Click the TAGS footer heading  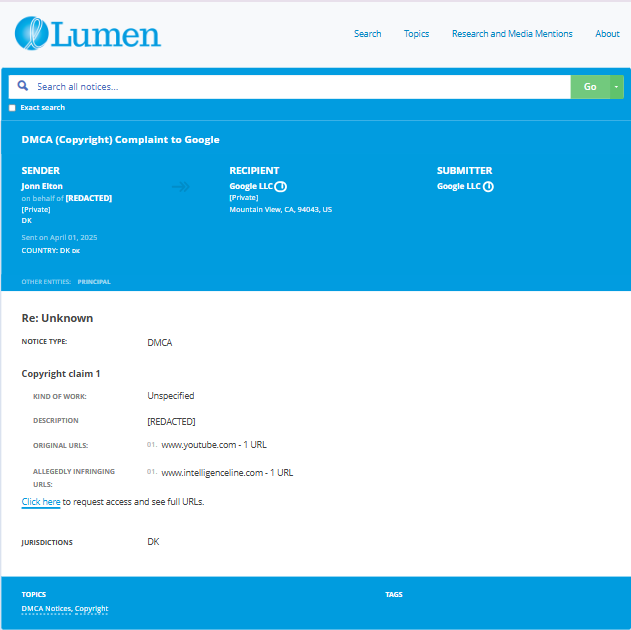[x=394, y=594]
